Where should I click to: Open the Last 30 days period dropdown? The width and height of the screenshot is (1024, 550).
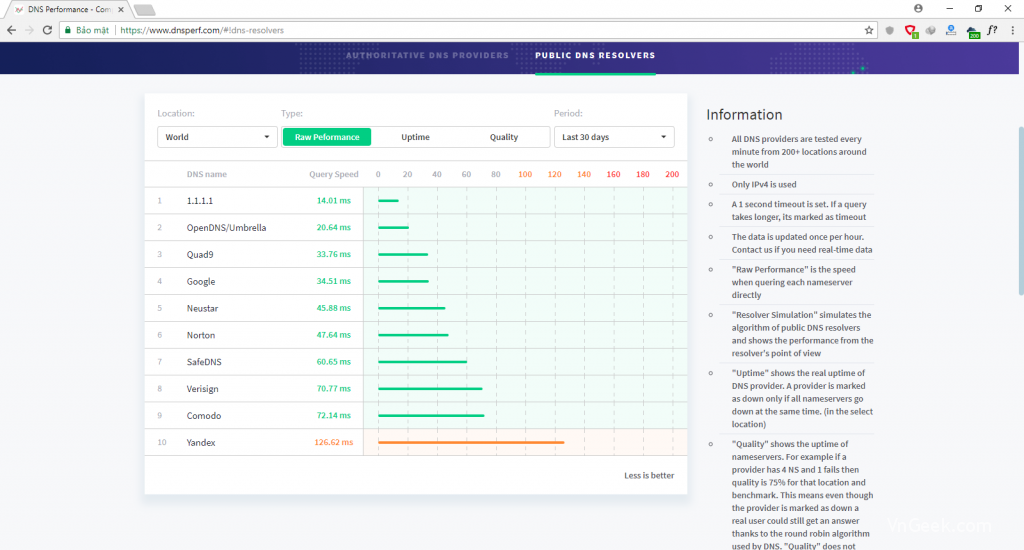point(614,137)
